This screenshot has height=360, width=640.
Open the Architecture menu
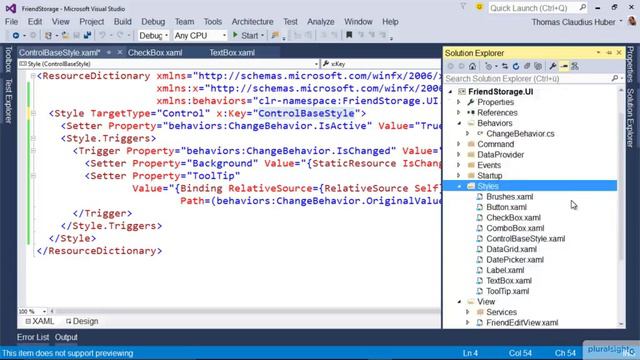(x=252, y=22)
